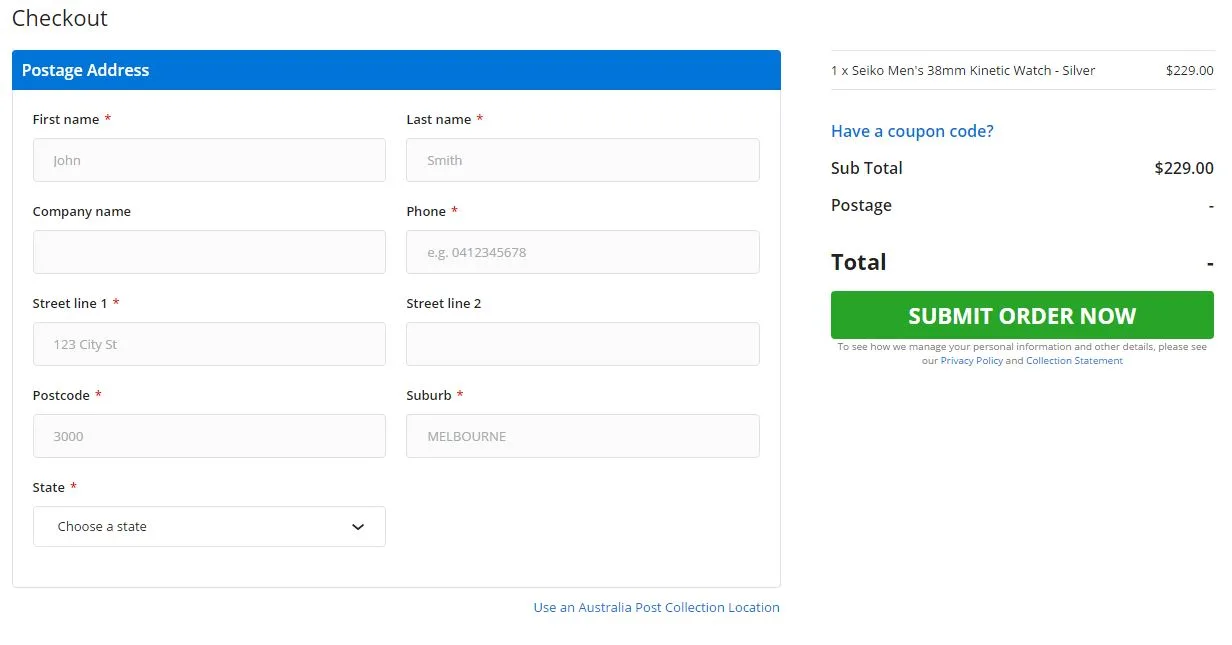Click the Postage Address panel header

pos(396,70)
